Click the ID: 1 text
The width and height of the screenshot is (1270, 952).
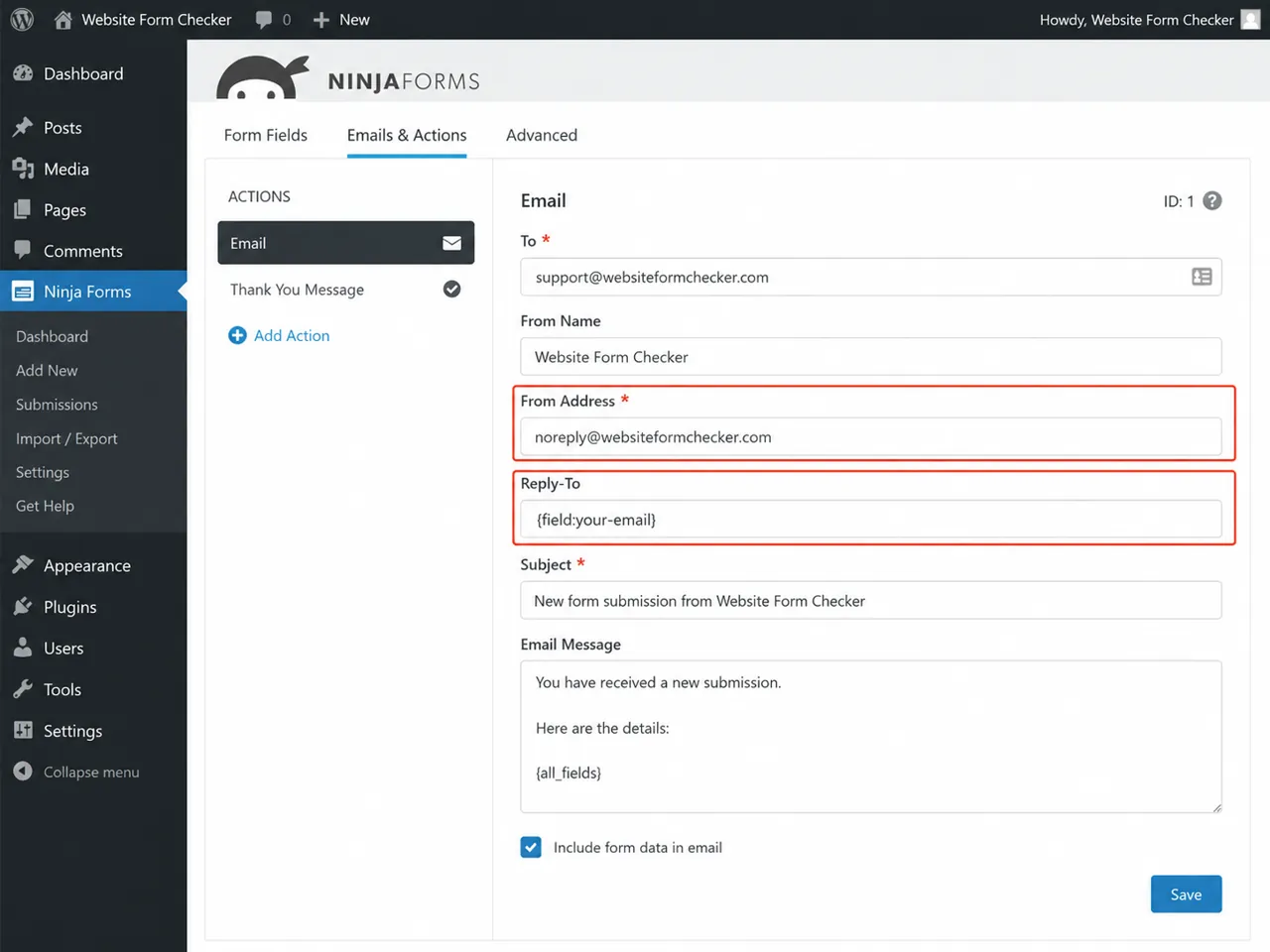click(1179, 201)
